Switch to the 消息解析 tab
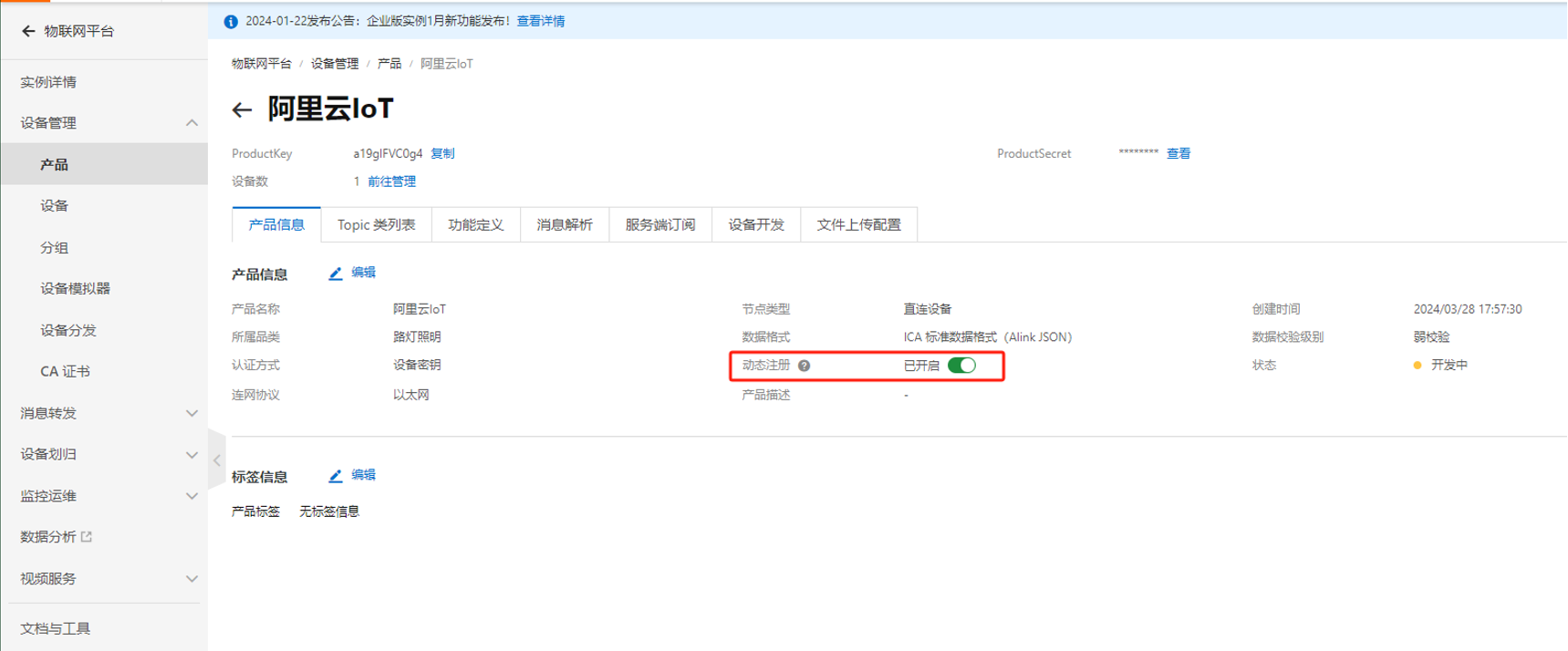 click(564, 224)
